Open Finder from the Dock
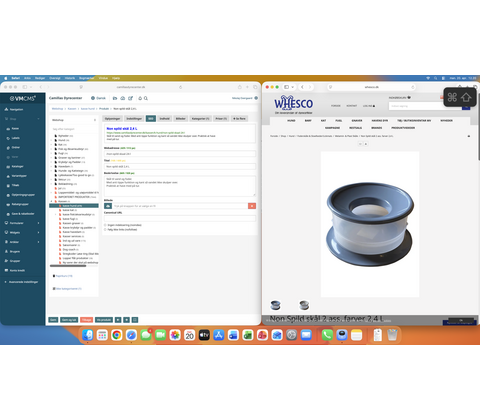480x420 pixels. 88,335
